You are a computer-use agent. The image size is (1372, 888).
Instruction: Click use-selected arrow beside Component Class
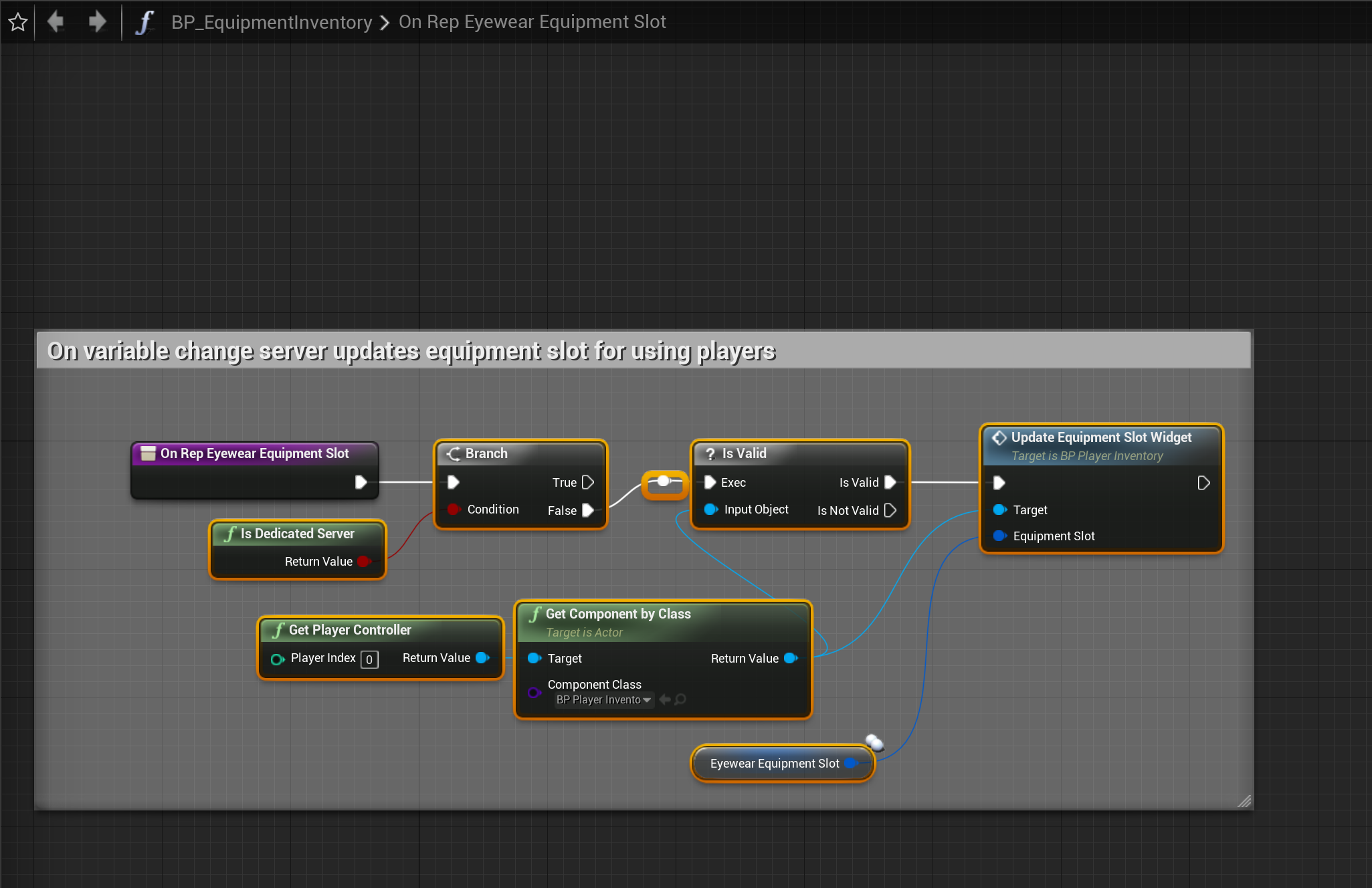[665, 699]
